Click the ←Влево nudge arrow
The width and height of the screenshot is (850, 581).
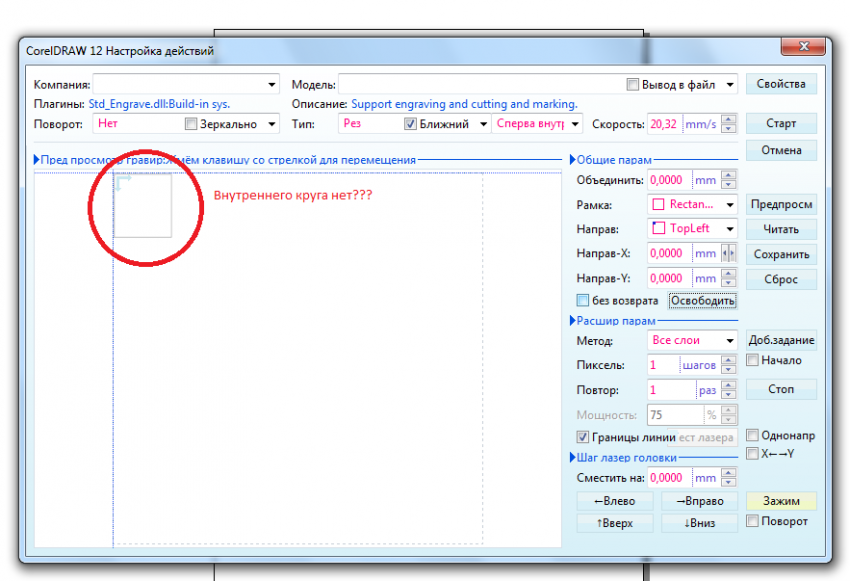pyautogui.click(x=614, y=501)
